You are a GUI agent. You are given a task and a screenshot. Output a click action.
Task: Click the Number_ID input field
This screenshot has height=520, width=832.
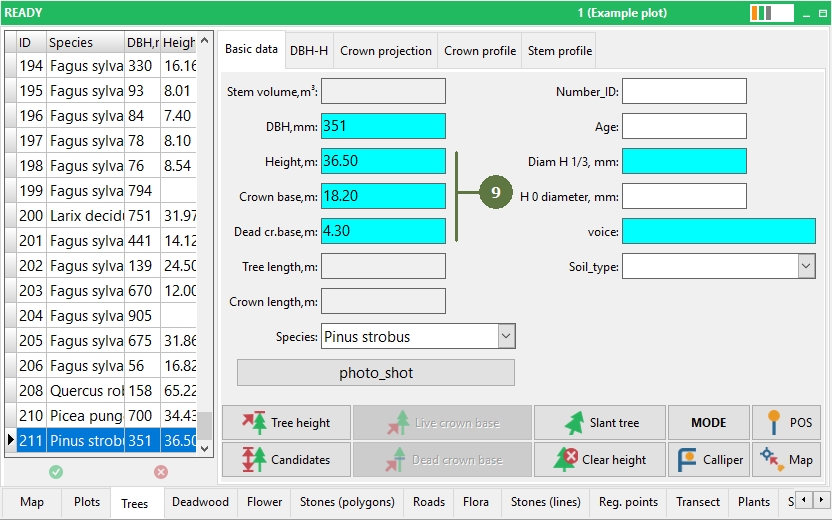684,91
